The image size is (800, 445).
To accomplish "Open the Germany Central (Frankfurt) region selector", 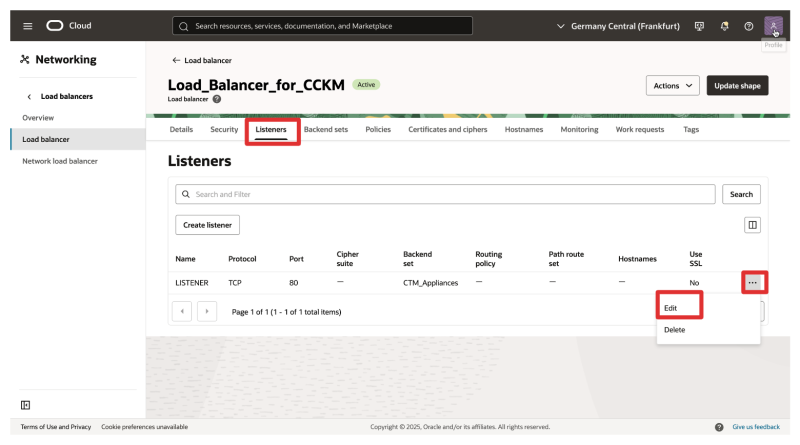I will click(x=618, y=25).
